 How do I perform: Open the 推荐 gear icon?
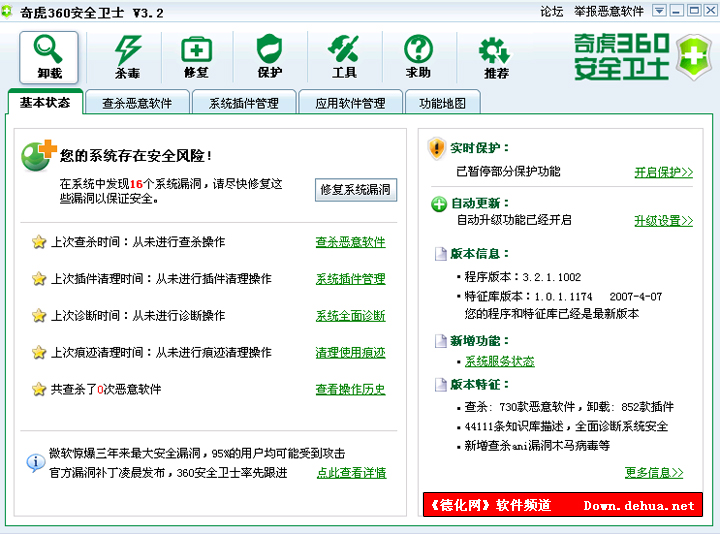[495, 57]
